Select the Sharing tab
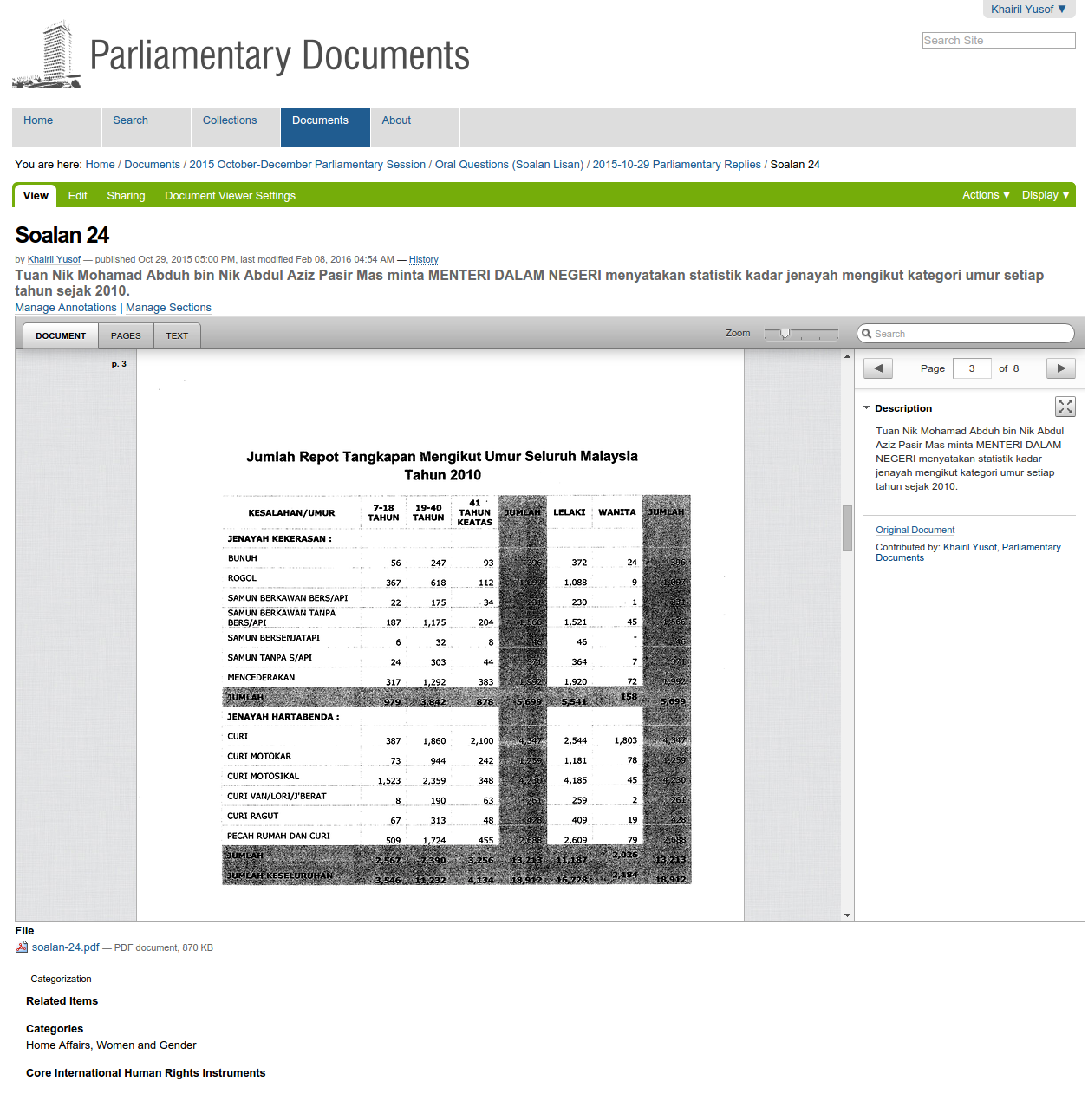Image resolution: width=1088 pixels, height=1120 pixels. 126,196
